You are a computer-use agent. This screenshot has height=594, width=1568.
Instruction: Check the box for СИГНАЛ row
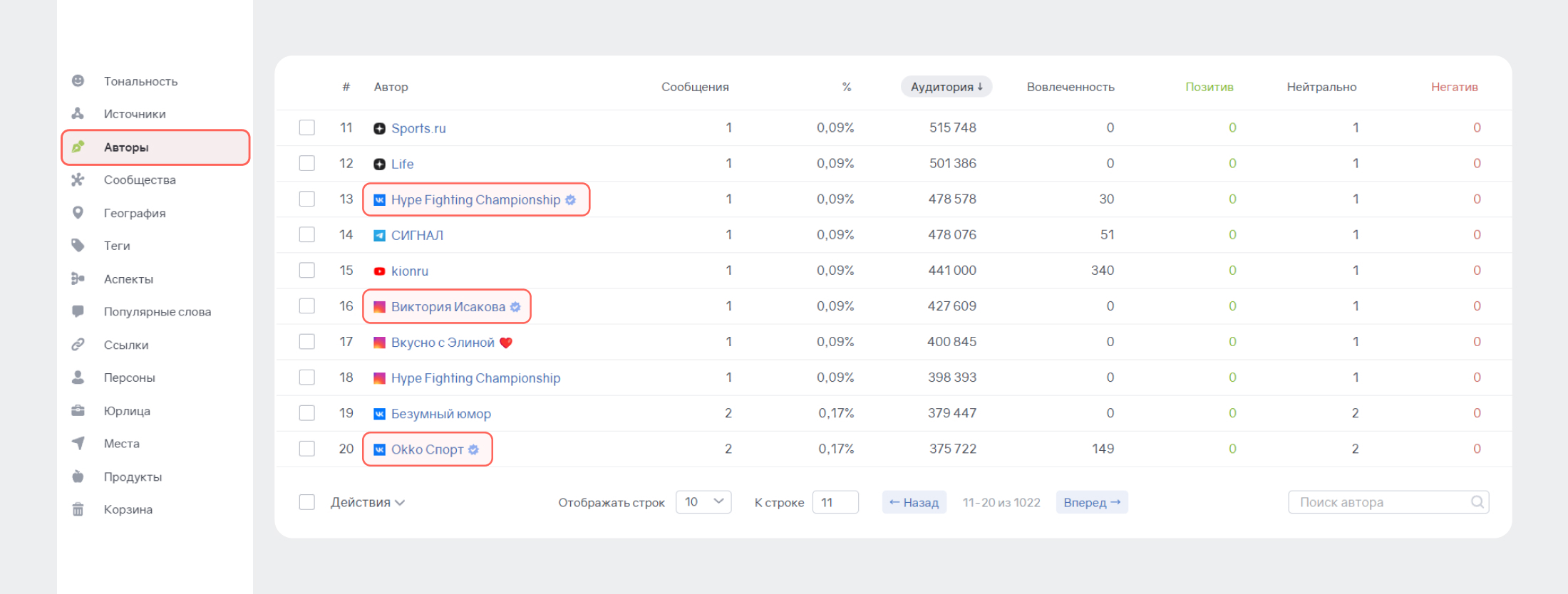pos(307,234)
